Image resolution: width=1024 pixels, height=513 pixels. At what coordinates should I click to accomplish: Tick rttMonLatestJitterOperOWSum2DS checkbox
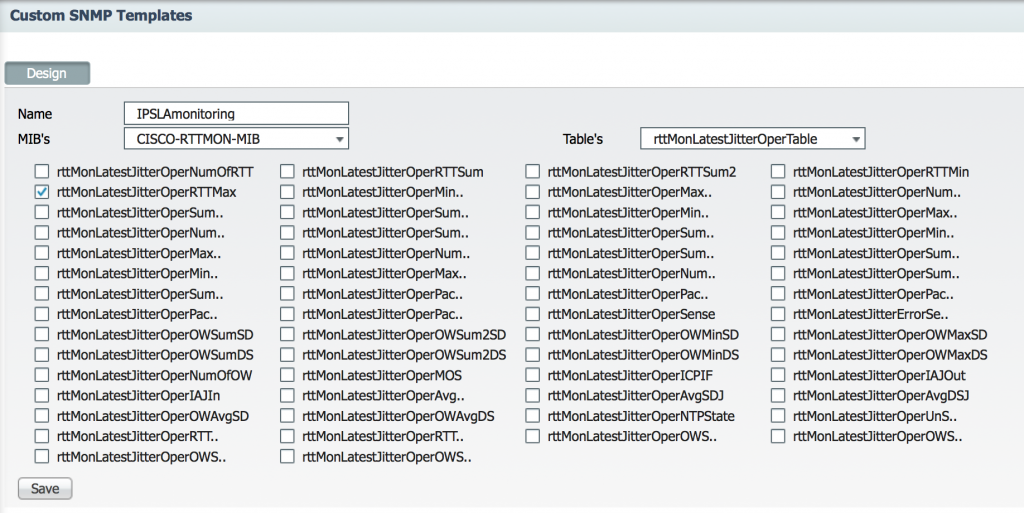[x=287, y=355]
